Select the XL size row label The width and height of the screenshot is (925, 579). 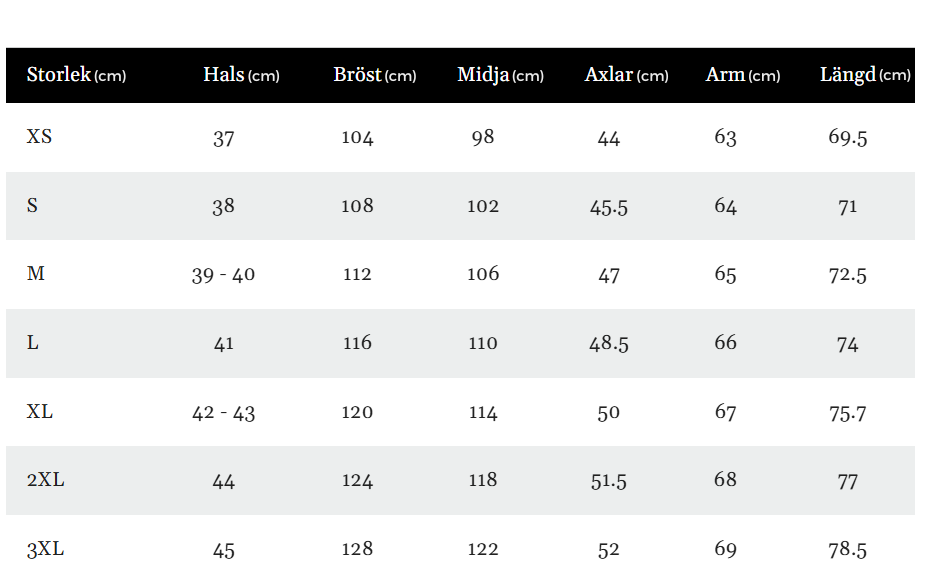coord(40,411)
